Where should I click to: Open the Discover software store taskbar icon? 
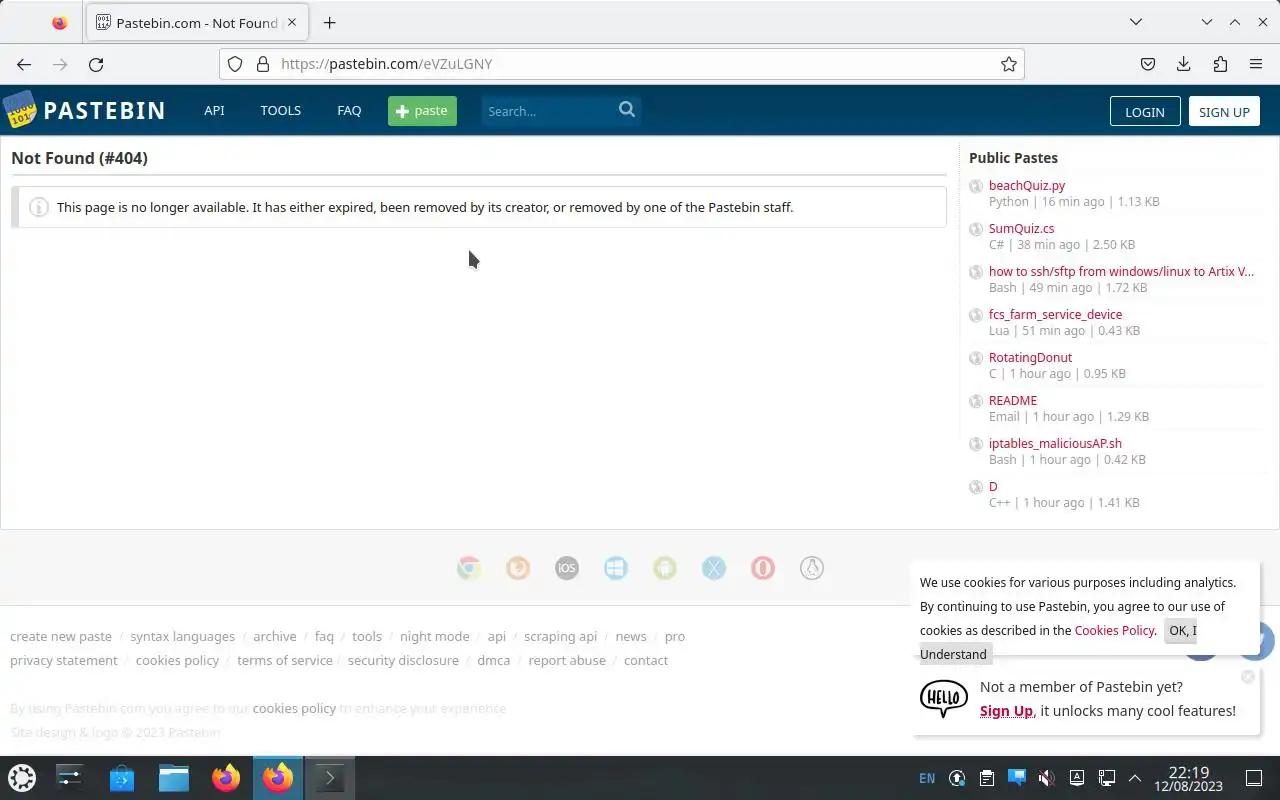(122, 777)
